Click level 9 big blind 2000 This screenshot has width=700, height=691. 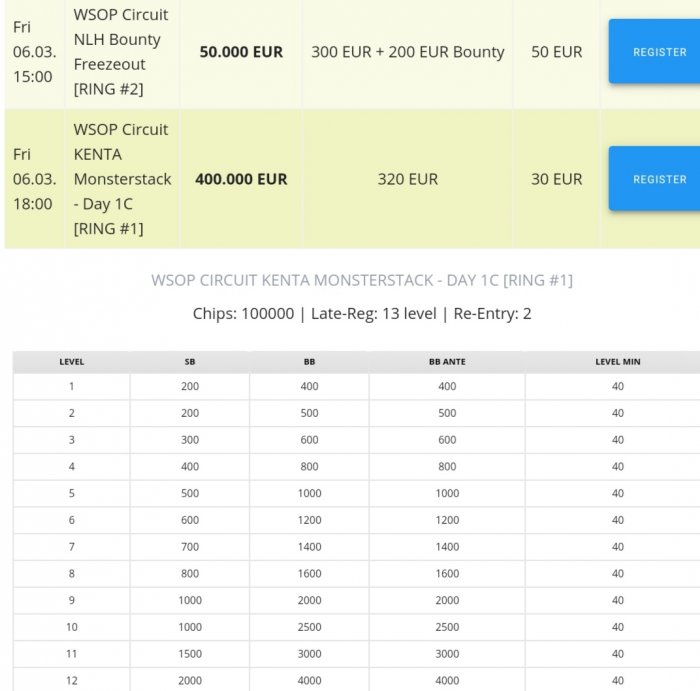click(309, 601)
